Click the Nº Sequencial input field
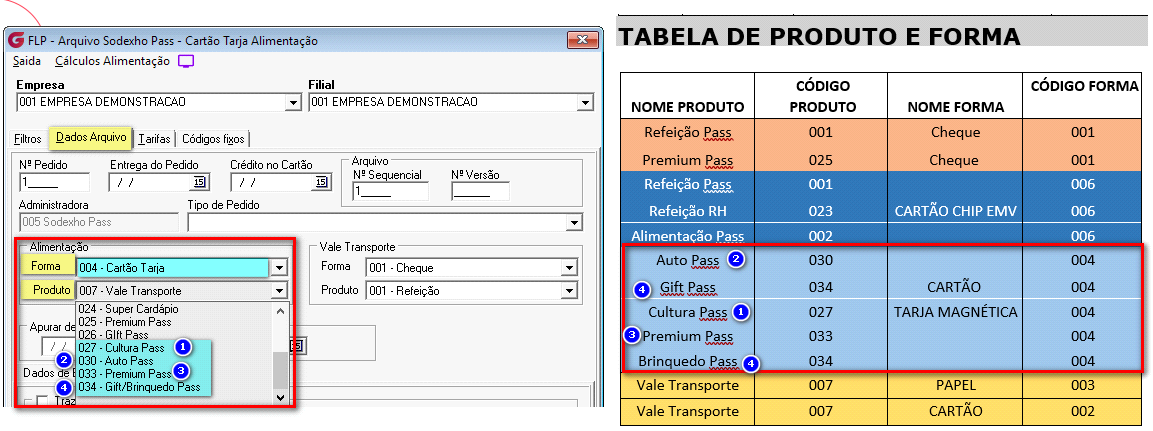This screenshot has height=431, width=1153. (390, 191)
